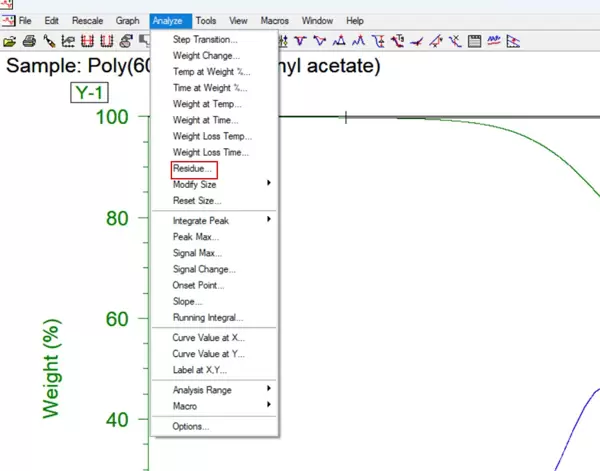The width and height of the screenshot is (600, 471).
Task: Click the last triangle-graph icon in toolbar
Action: [x=513, y=41]
